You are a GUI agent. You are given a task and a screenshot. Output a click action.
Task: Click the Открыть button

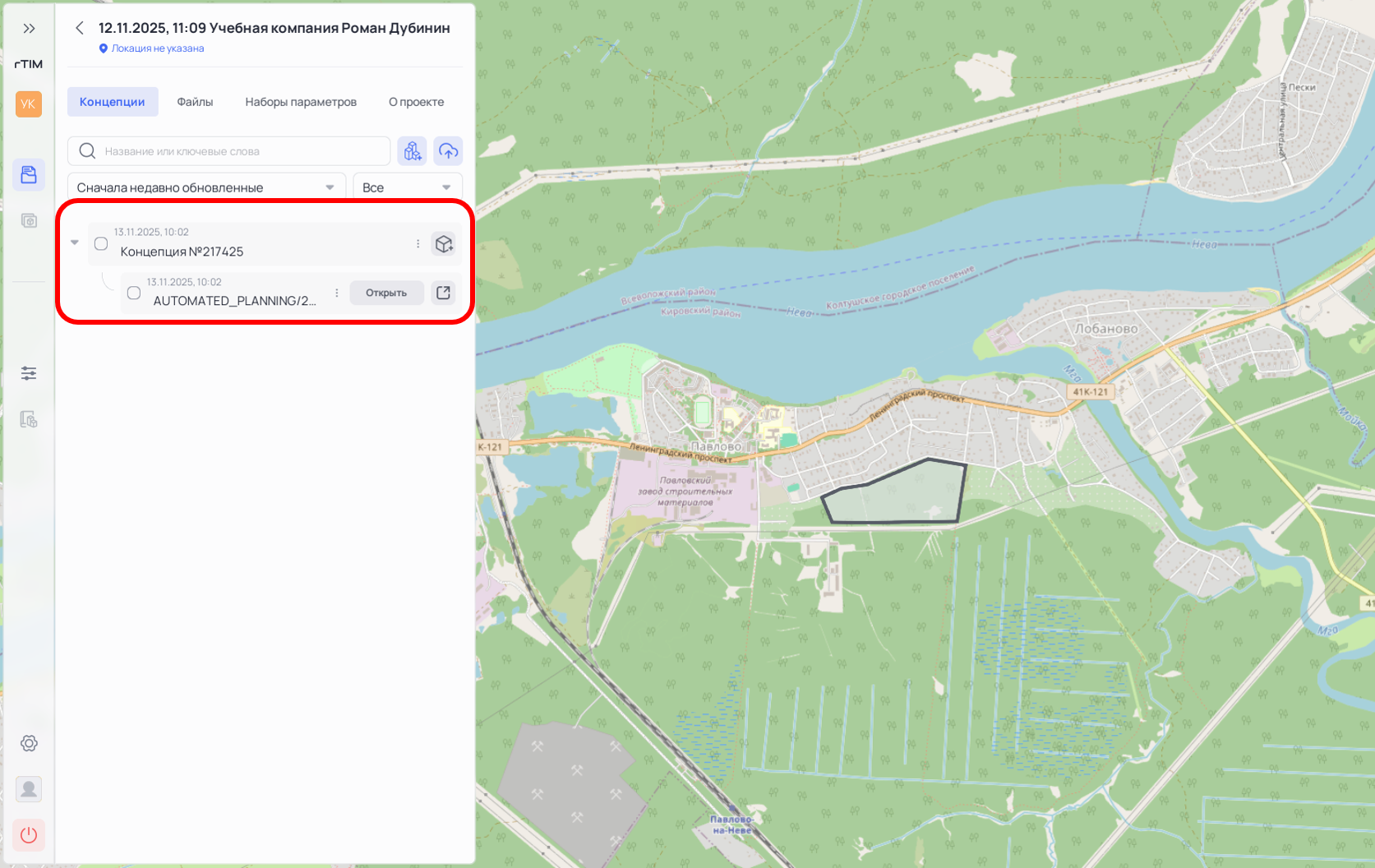pyautogui.click(x=386, y=293)
